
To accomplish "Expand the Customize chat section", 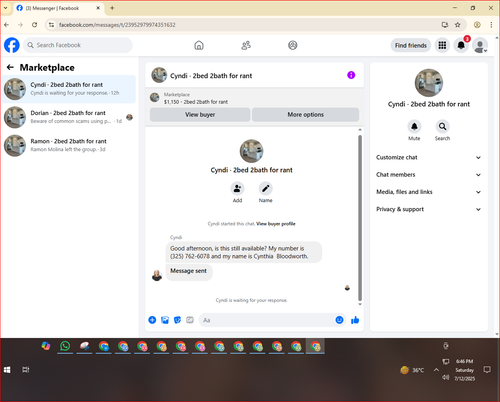I will coord(428,157).
